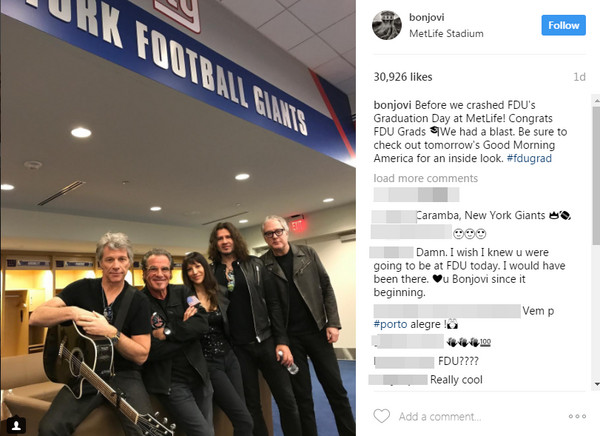Screen dimensions: 600x436
Task: Click the blurred username before Really cool
Action: (x=398, y=380)
